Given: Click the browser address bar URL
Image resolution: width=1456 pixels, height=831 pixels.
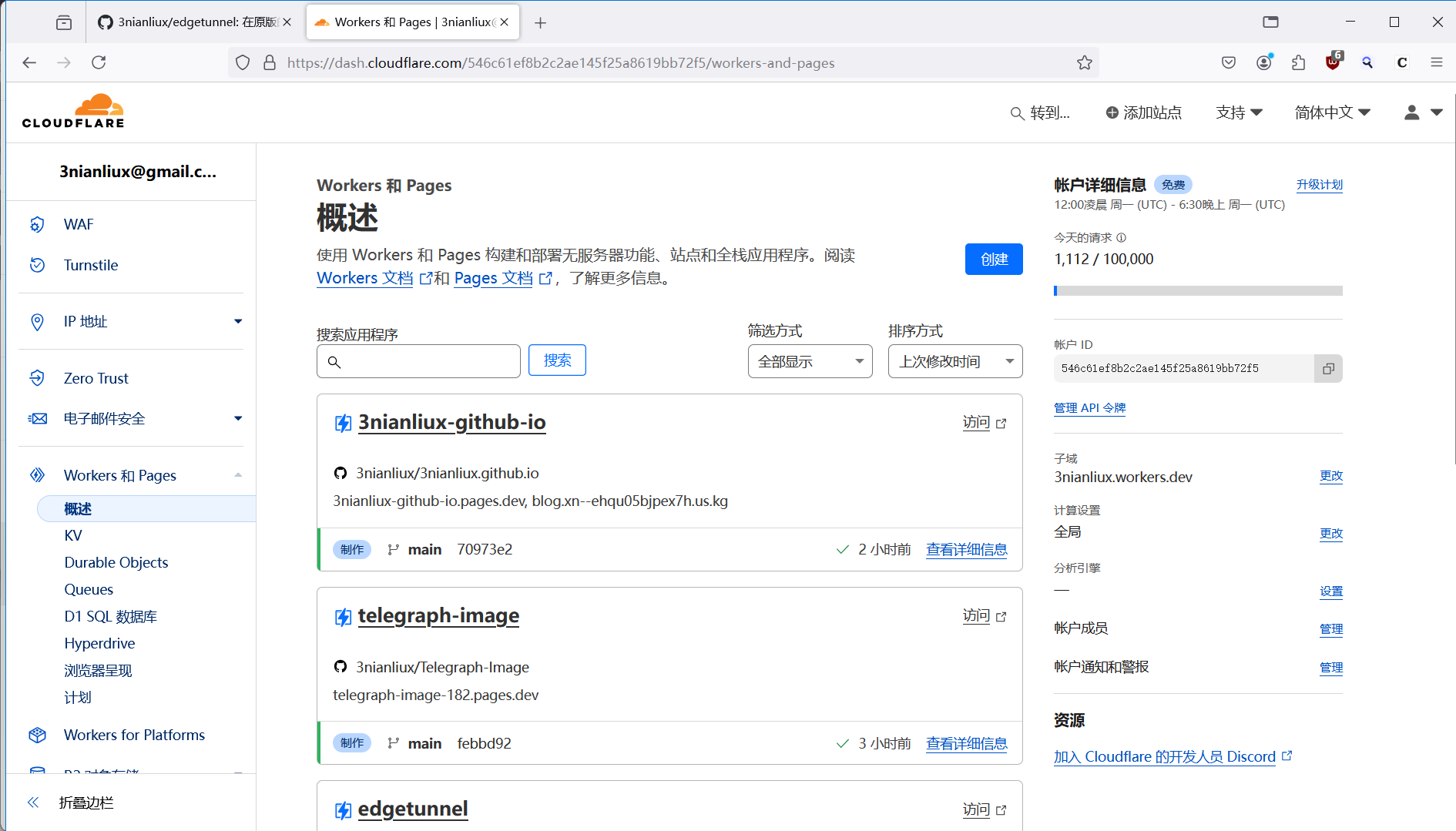Looking at the screenshot, I should tap(561, 63).
